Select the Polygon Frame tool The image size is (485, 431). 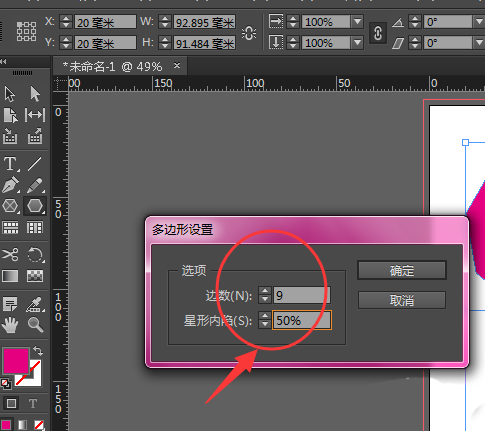click(10, 206)
